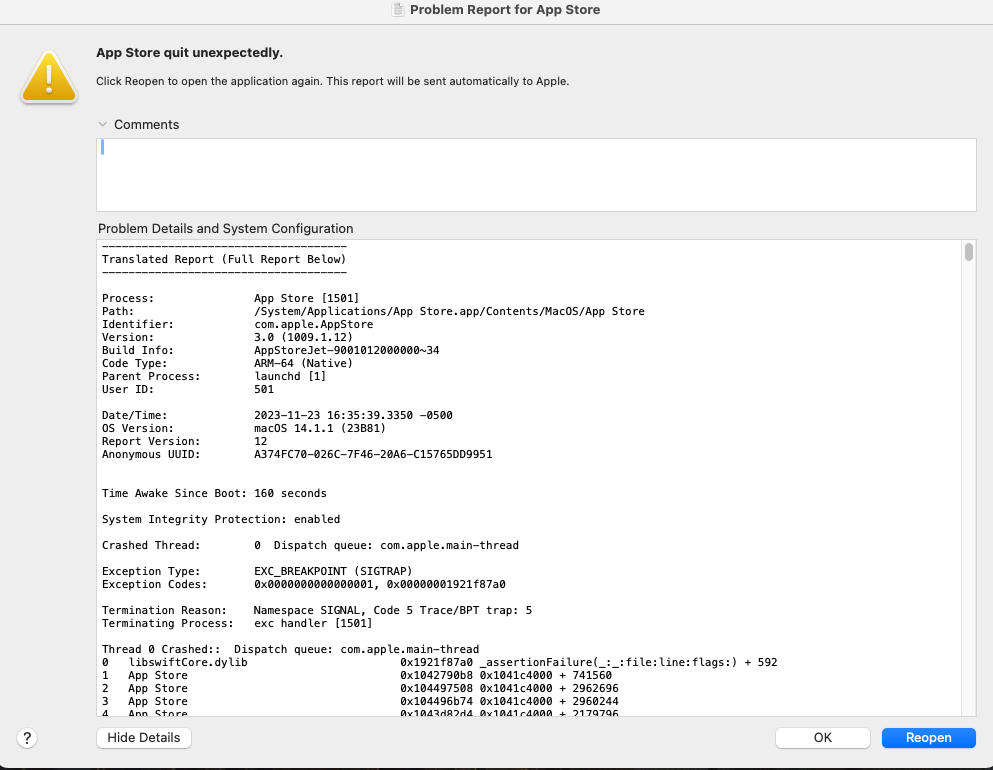Click the Termination Reason line
993x770 pixels.
(x=317, y=610)
